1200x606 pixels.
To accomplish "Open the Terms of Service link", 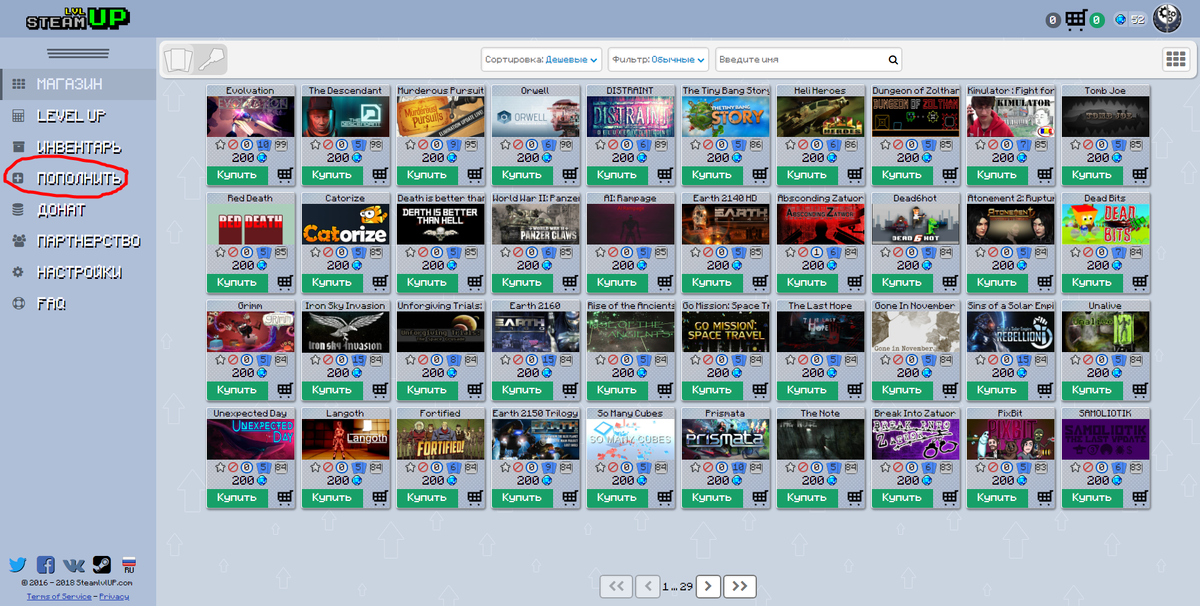I will pyautogui.click(x=59, y=596).
